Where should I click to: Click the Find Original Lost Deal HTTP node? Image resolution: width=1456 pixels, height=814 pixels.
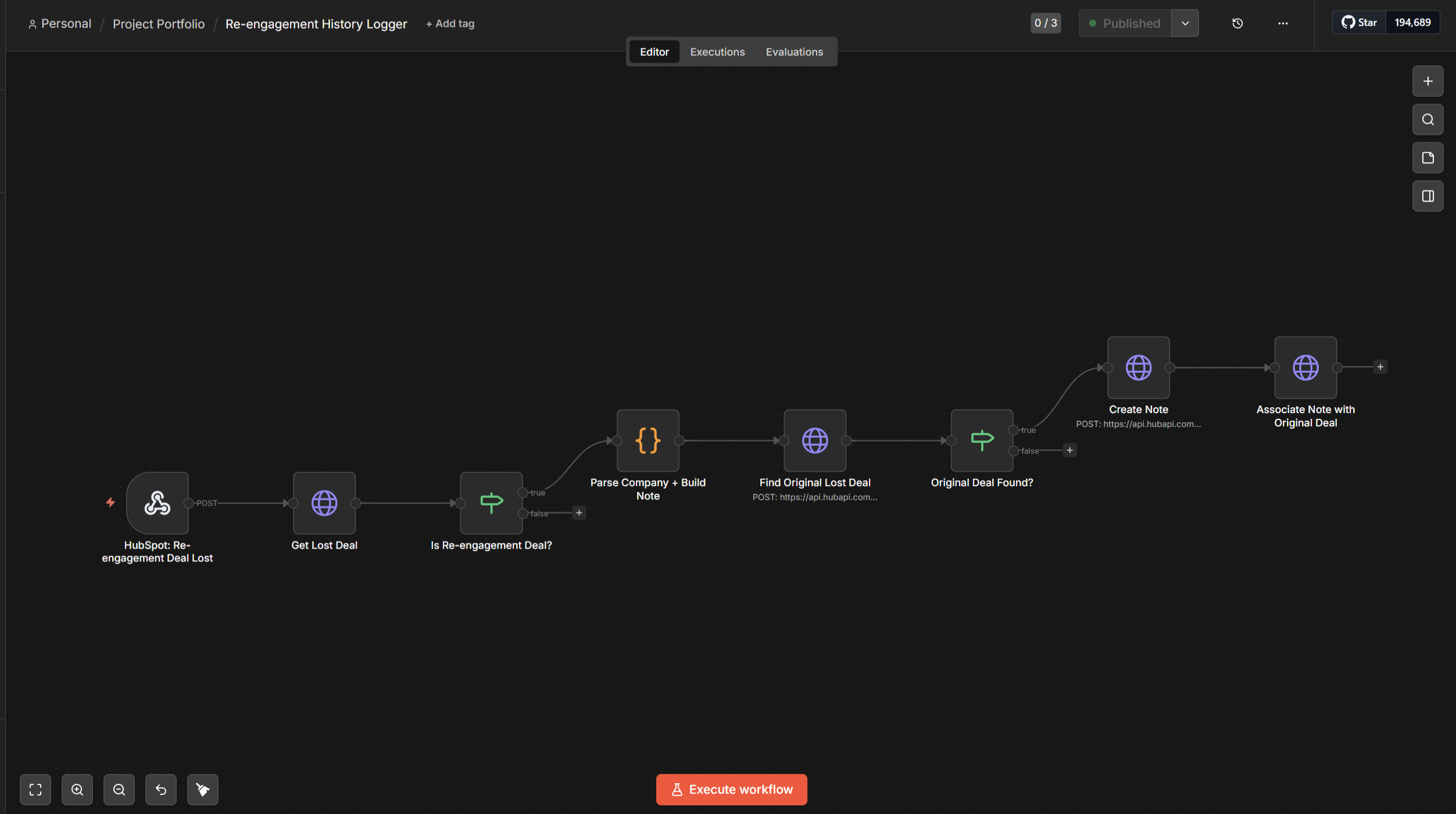[x=815, y=440]
